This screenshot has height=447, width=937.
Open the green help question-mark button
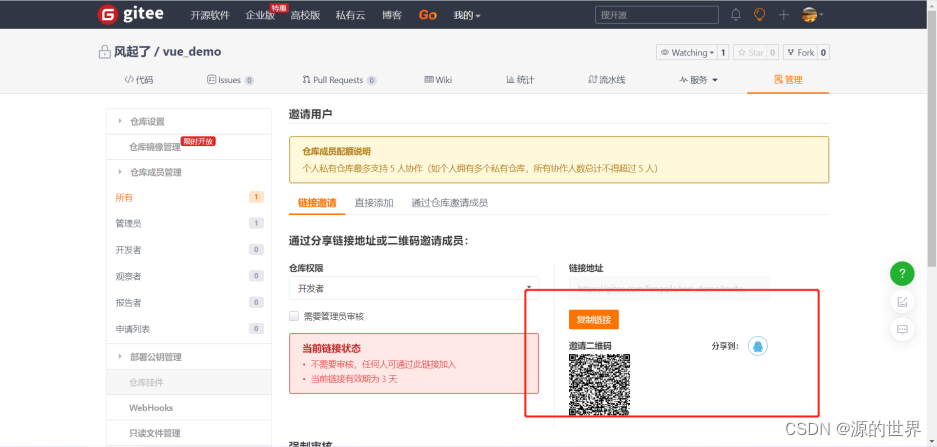[902, 274]
